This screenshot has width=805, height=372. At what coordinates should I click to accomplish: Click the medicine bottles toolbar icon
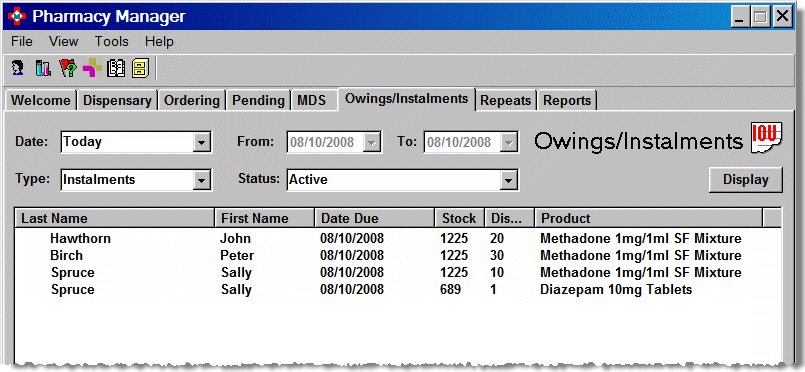point(43,68)
